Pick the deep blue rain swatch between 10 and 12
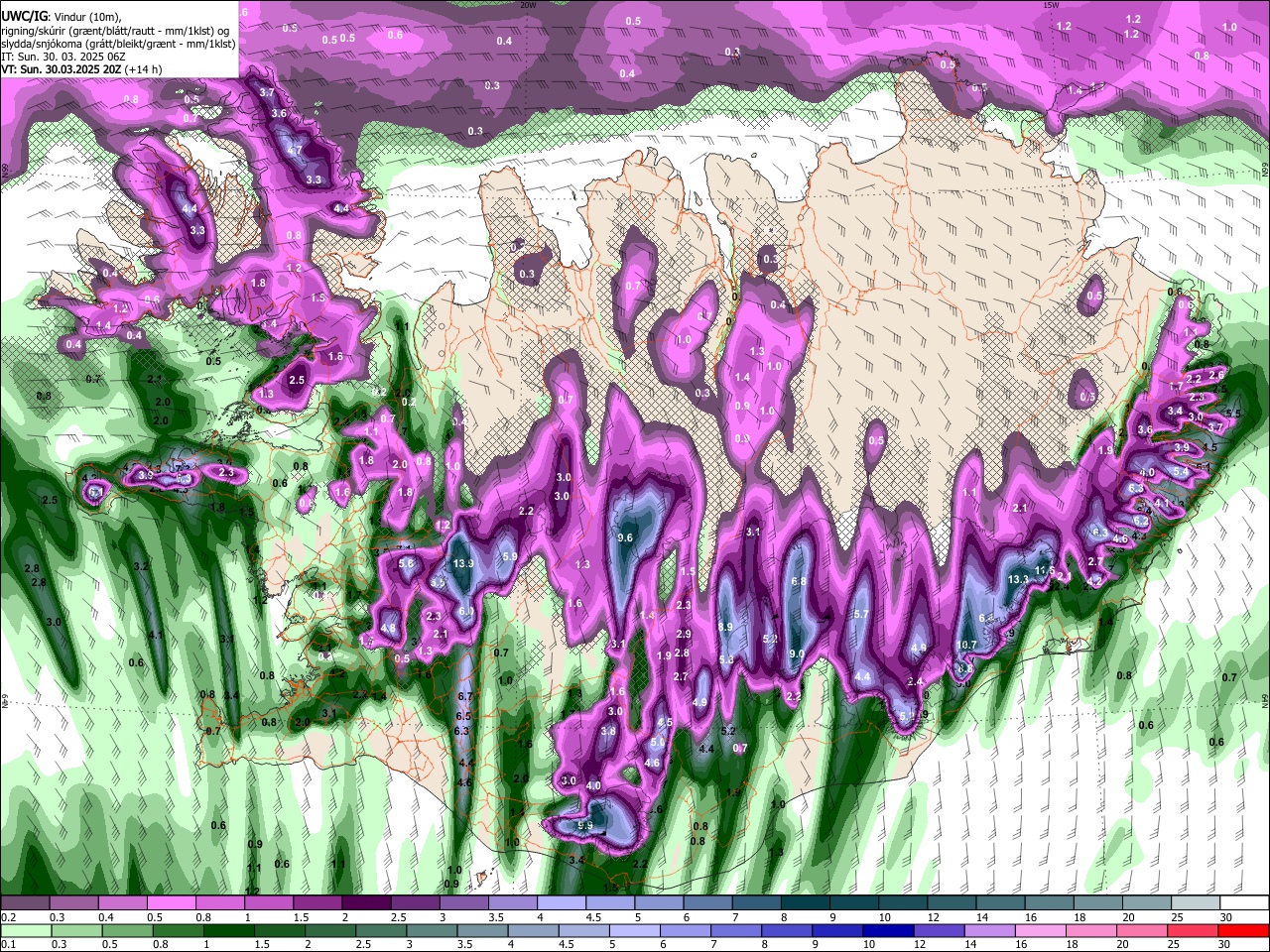This screenshot has height=952, width=1270. coord(888,930)
